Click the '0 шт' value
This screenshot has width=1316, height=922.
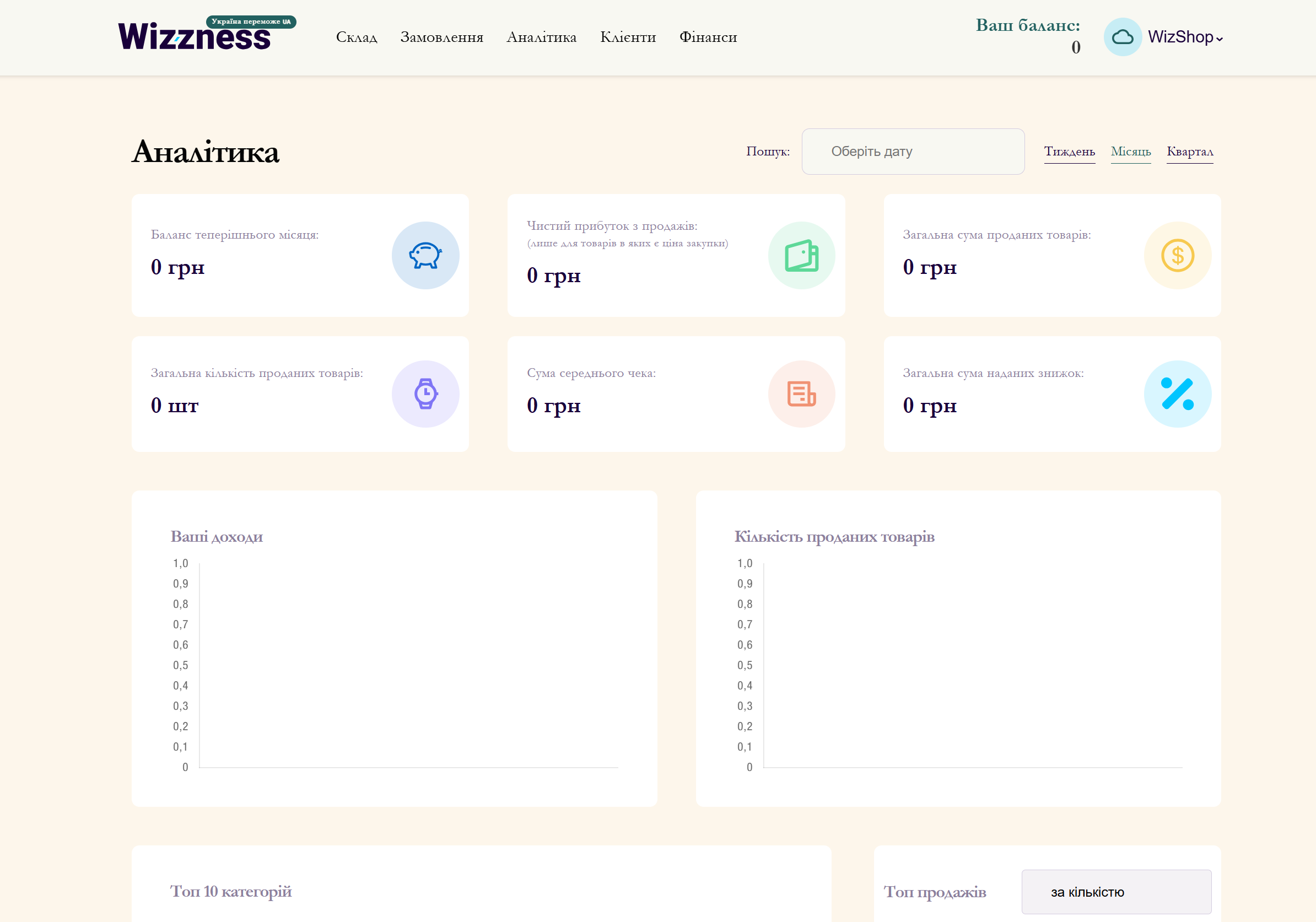click(x=174, y=405)
